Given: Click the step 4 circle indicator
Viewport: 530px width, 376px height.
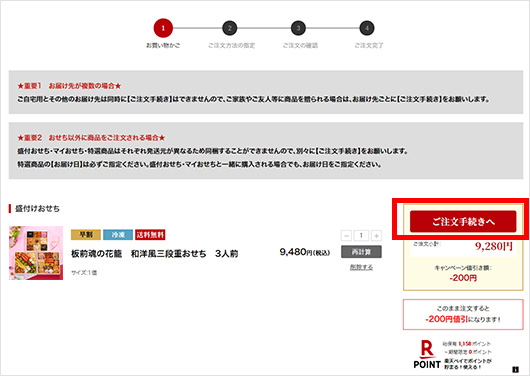Looking at the screenshot, I should [x=367, y=28].
